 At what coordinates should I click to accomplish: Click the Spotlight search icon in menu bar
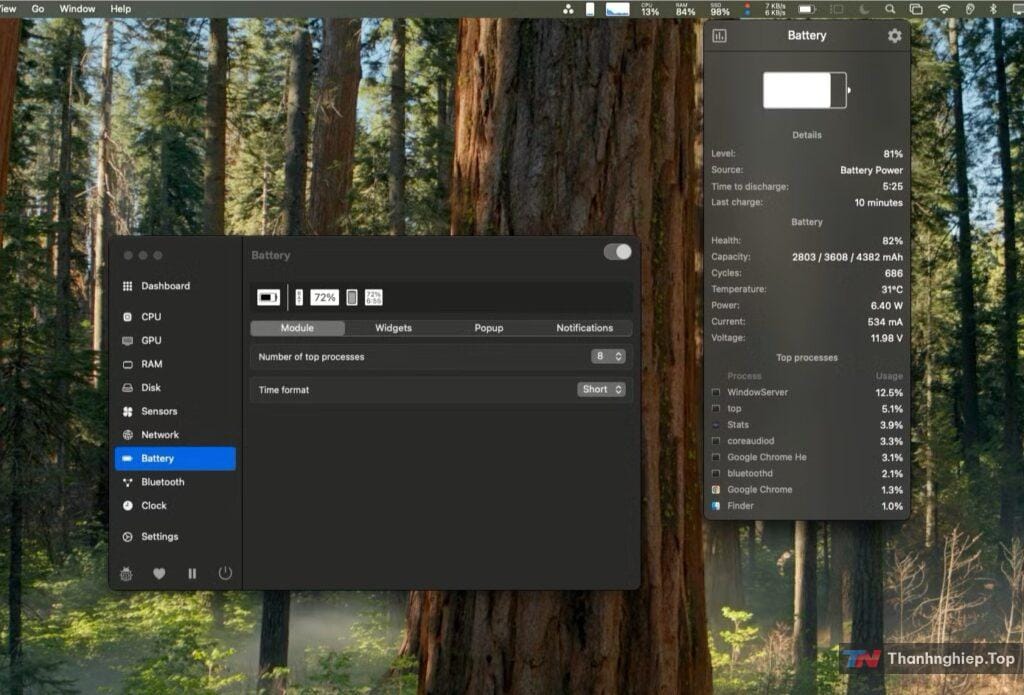890,9
